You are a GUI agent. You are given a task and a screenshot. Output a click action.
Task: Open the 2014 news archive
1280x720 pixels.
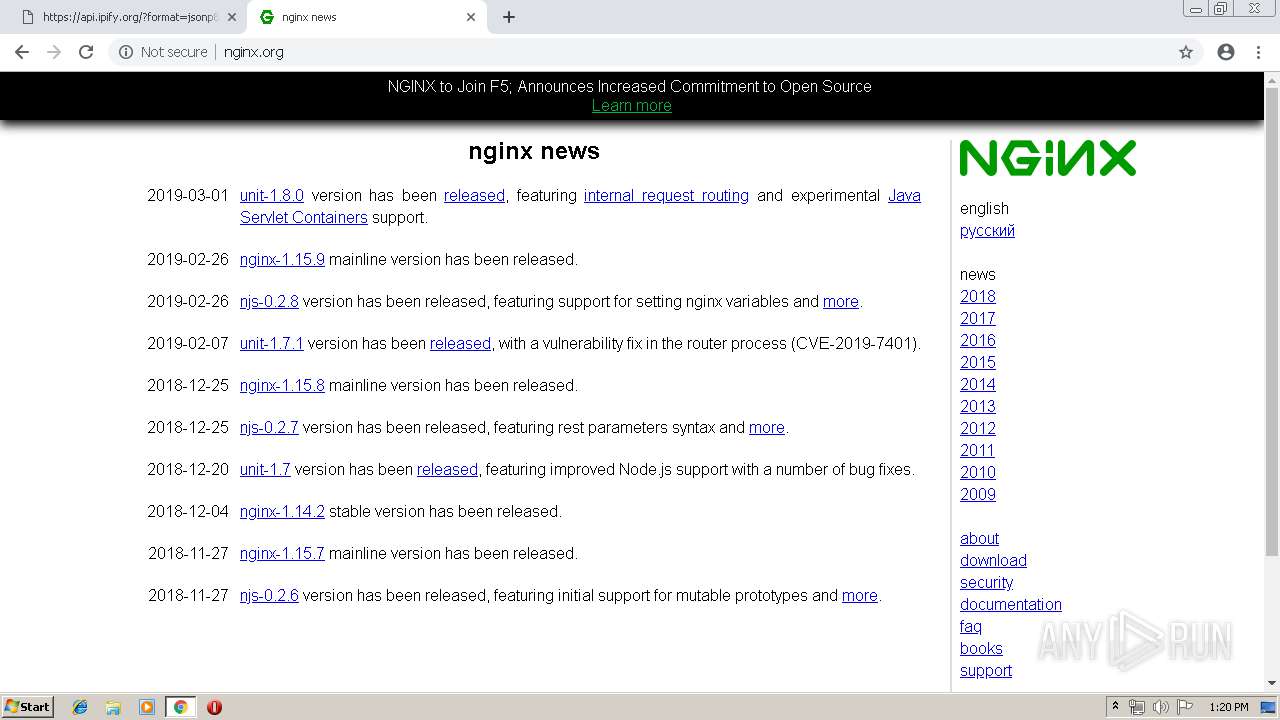978,385
